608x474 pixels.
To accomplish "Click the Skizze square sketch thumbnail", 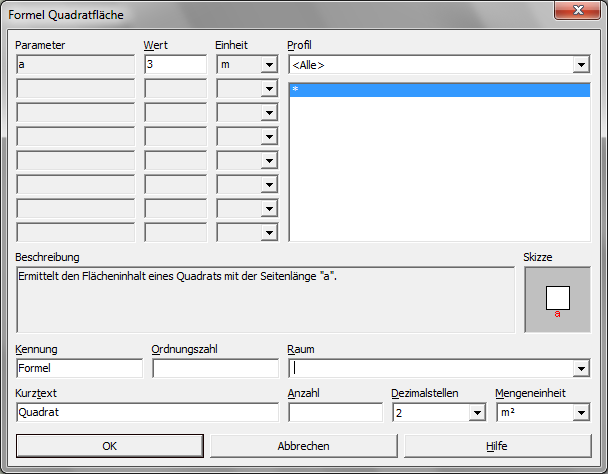I will 558,299.
